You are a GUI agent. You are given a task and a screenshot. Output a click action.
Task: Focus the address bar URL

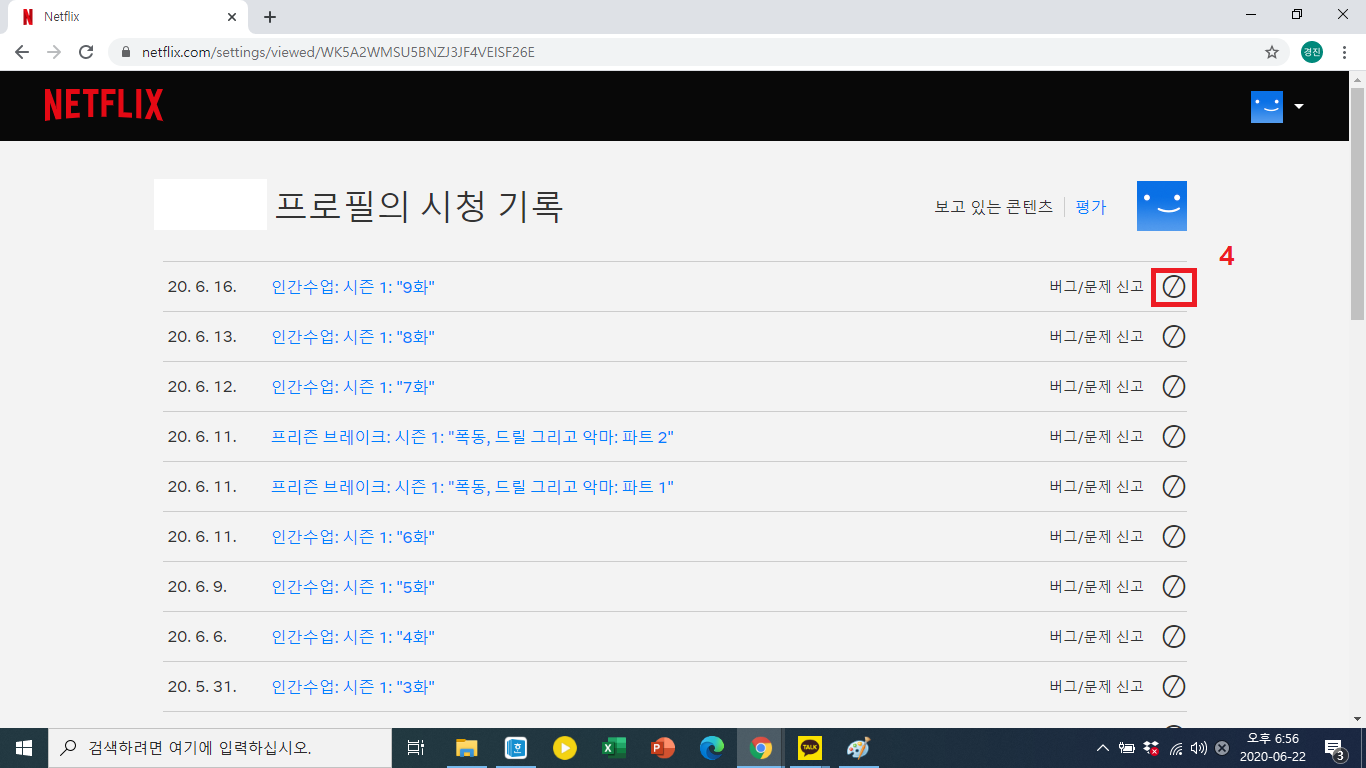click(x=338, y=52)
